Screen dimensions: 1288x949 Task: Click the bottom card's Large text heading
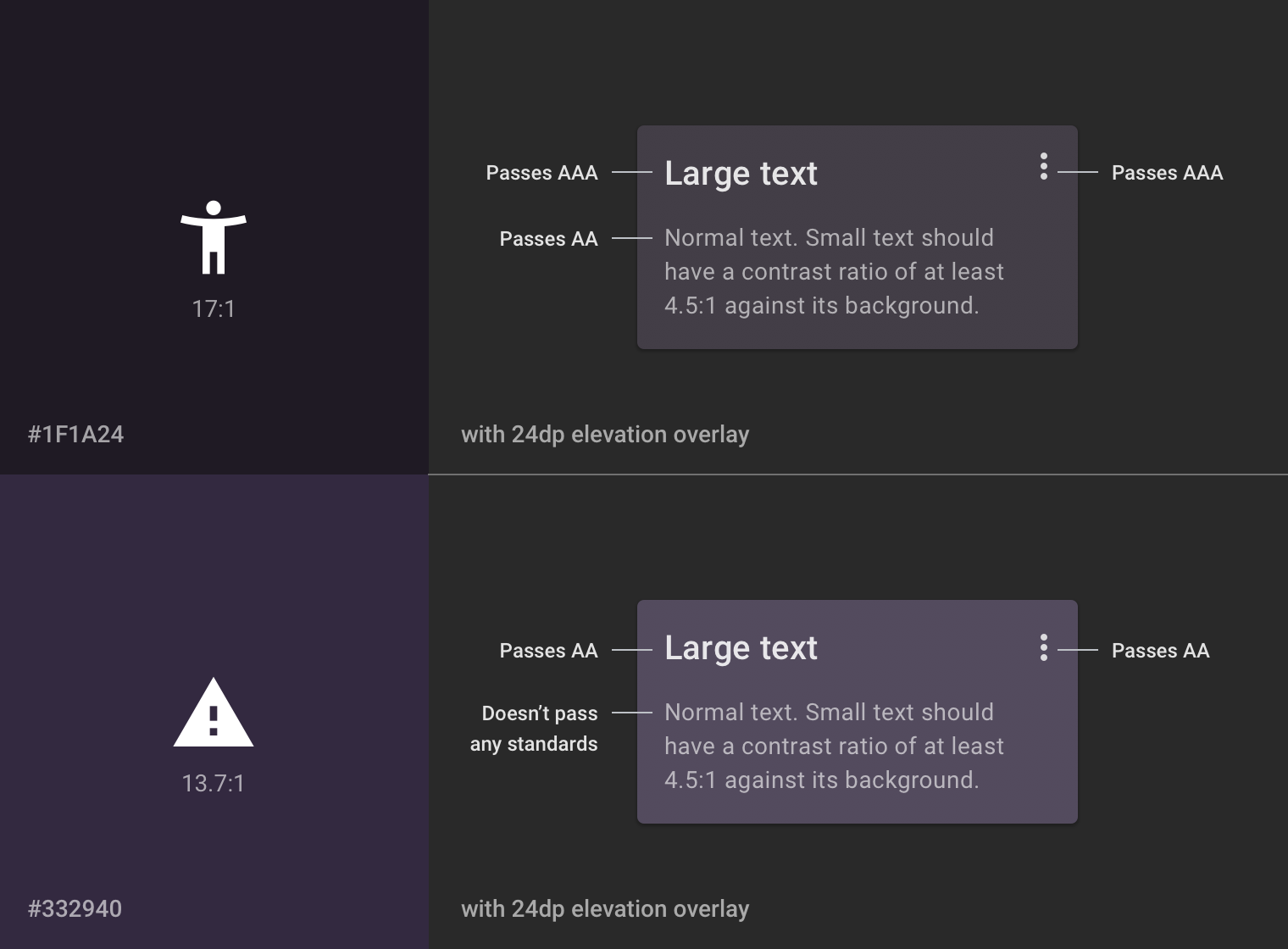(741, 648)
